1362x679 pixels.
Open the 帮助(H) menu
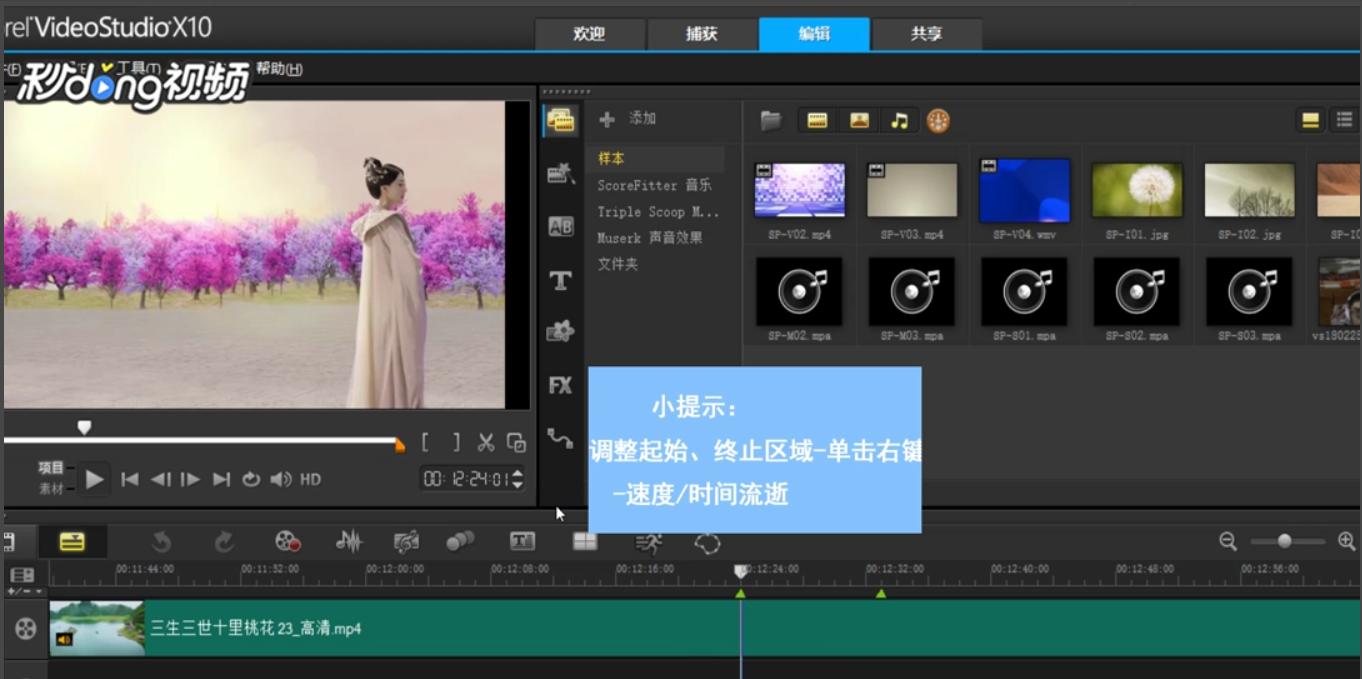[279, 69]
